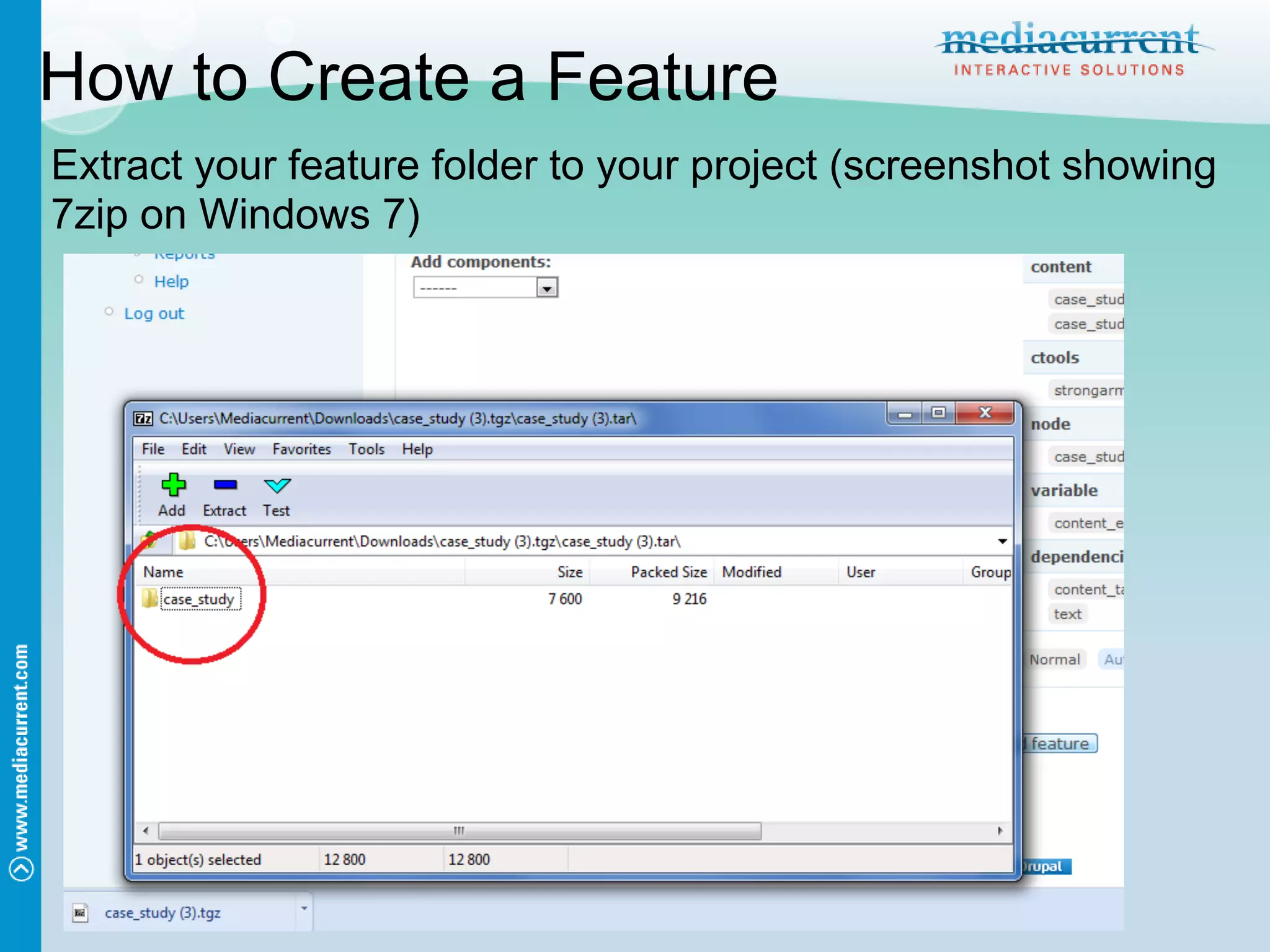Open the Favorites menu in 7-Zip
Image resolution: width=1270 pixels, height=952 pixels.
point(301,449)
